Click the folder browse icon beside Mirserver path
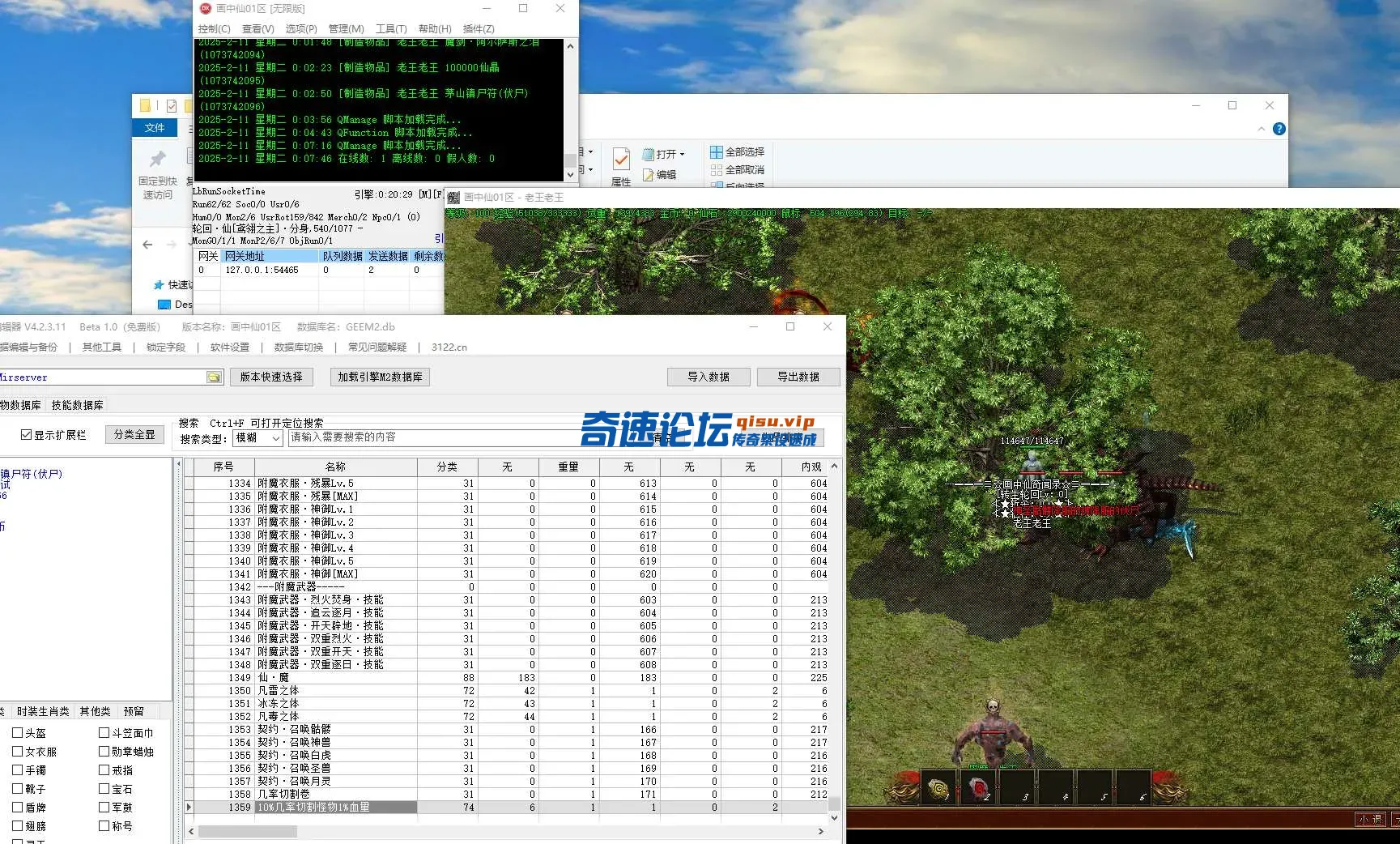1400x844 pixels. (214, 377)
